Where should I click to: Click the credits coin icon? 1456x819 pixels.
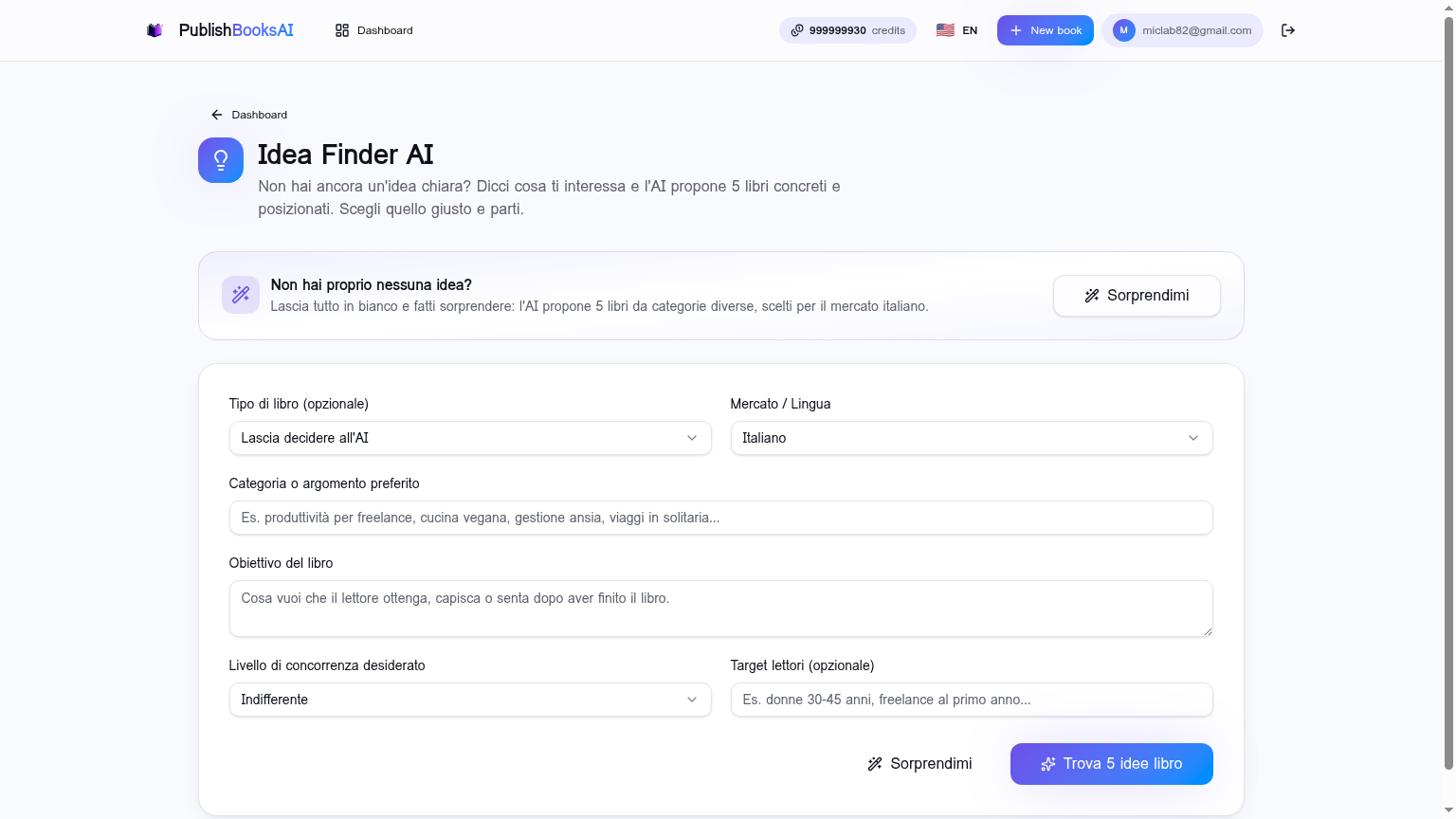[x=797, y=30]
